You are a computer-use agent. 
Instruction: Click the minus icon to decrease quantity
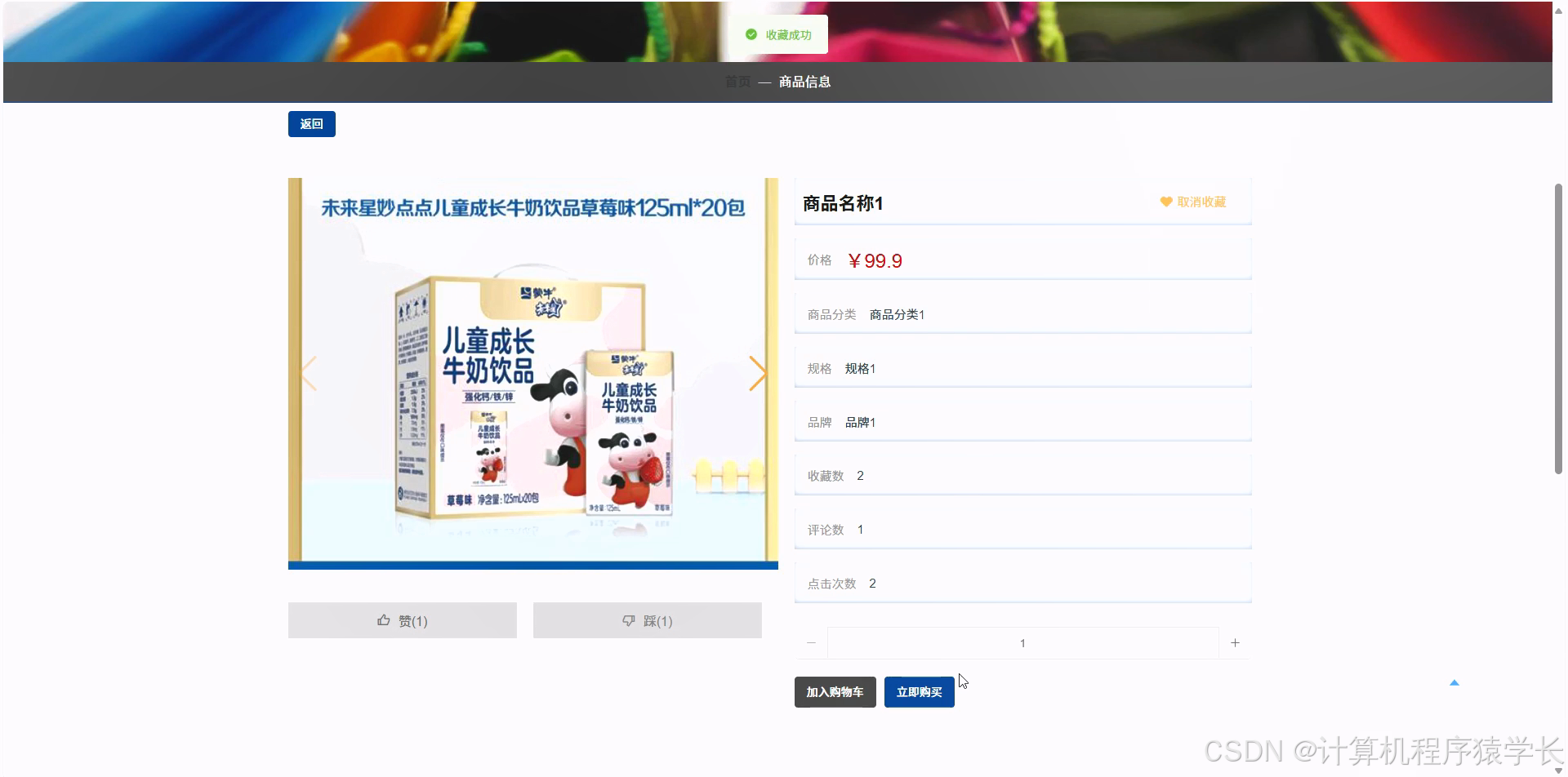point(810,642)
